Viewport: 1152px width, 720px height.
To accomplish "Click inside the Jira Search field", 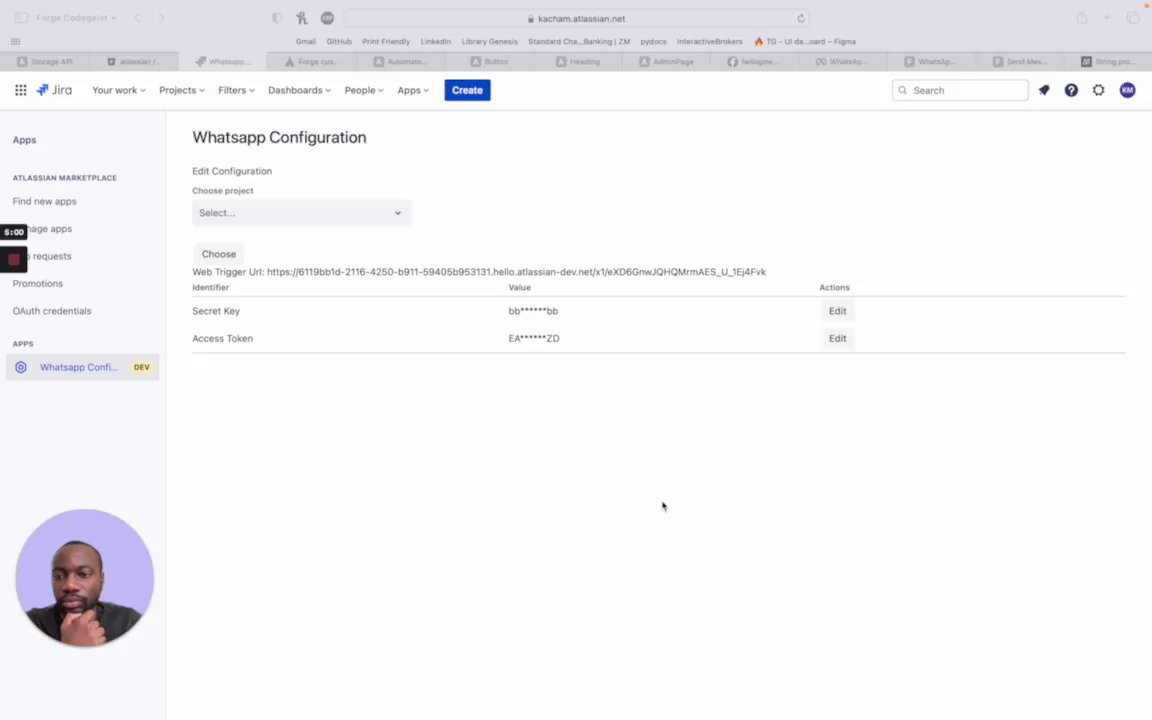I will (960, 90).
